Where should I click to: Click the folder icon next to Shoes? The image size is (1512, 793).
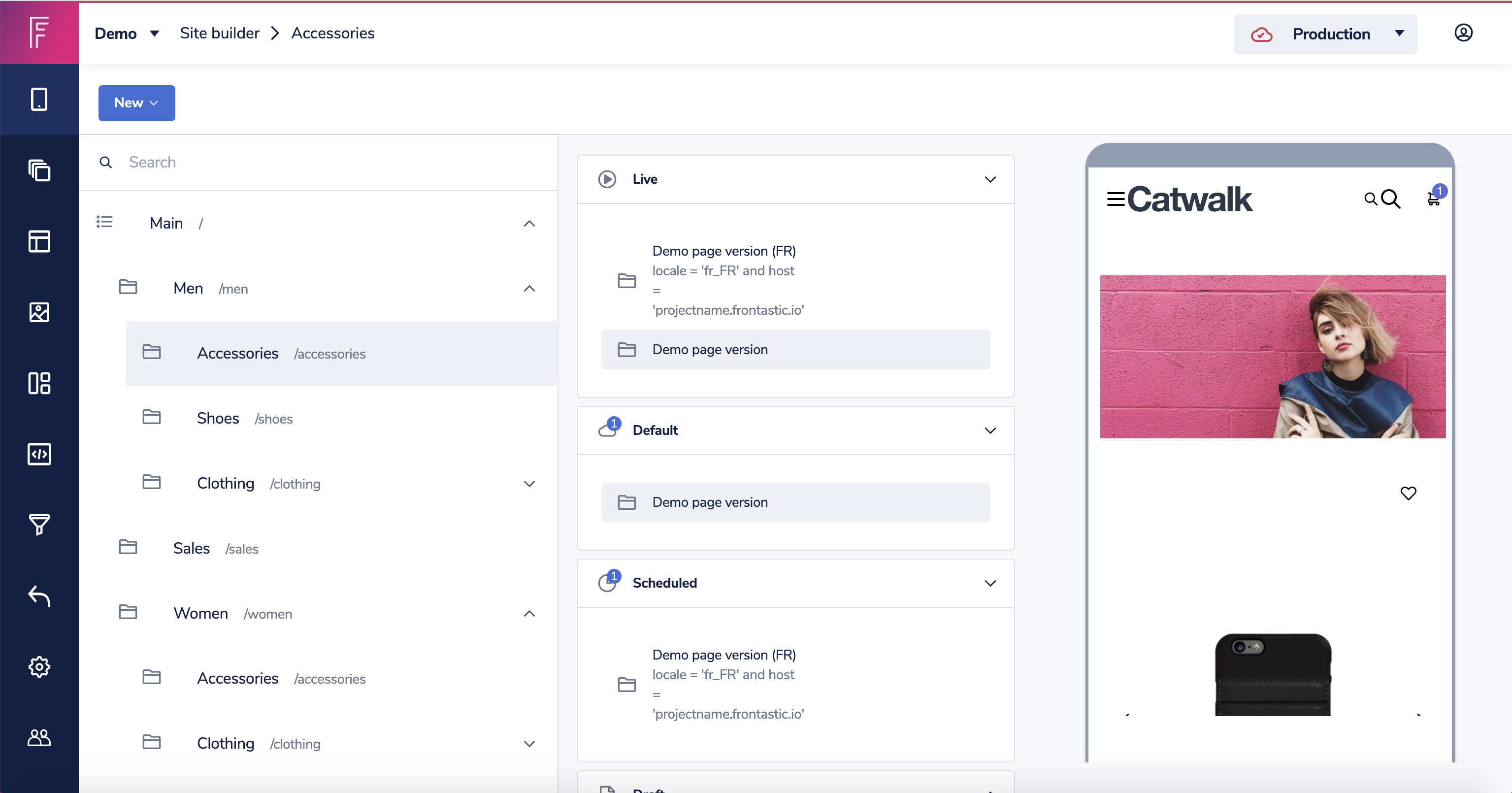point(151,417)
